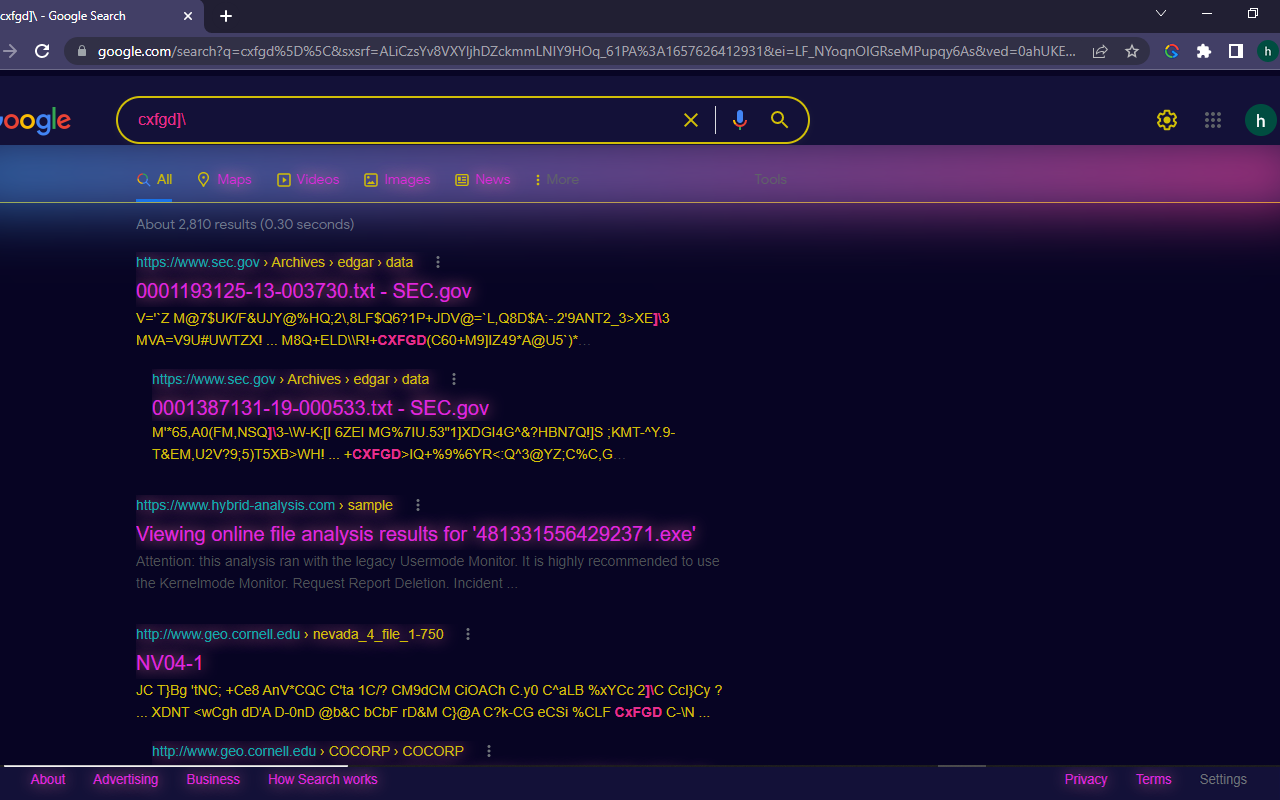1280x800 pixels.
Task: Click the hybrid-analysis.com URL breadcrumb
Action: point(264,505)
